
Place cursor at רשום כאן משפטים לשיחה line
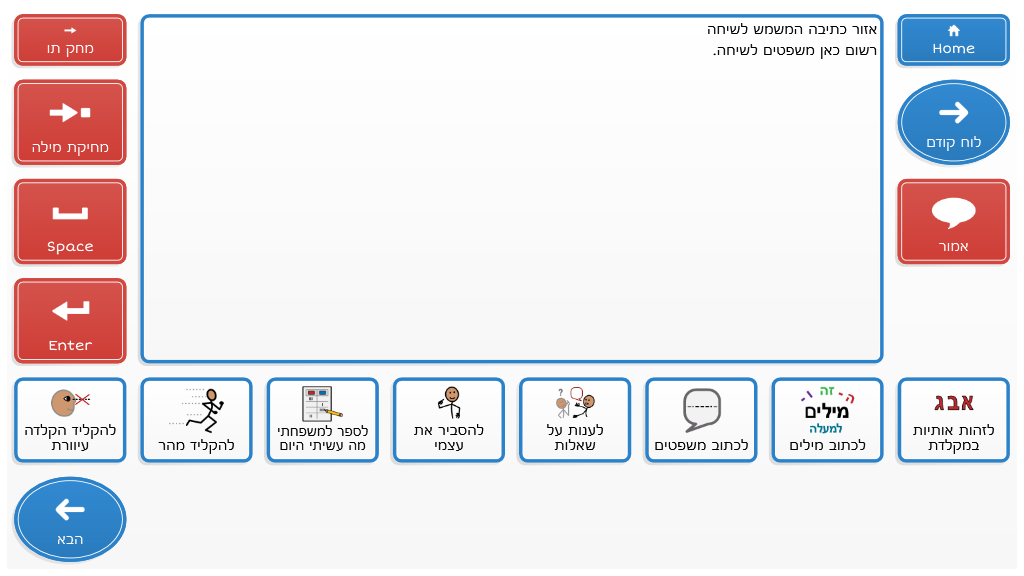click(795, 50)
